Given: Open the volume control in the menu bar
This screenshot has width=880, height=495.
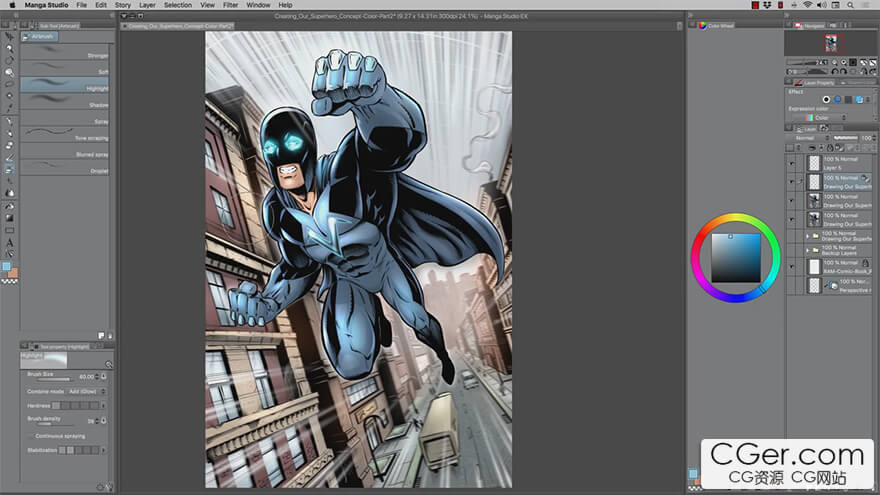Looking at the screenshot, I should 822,5.
